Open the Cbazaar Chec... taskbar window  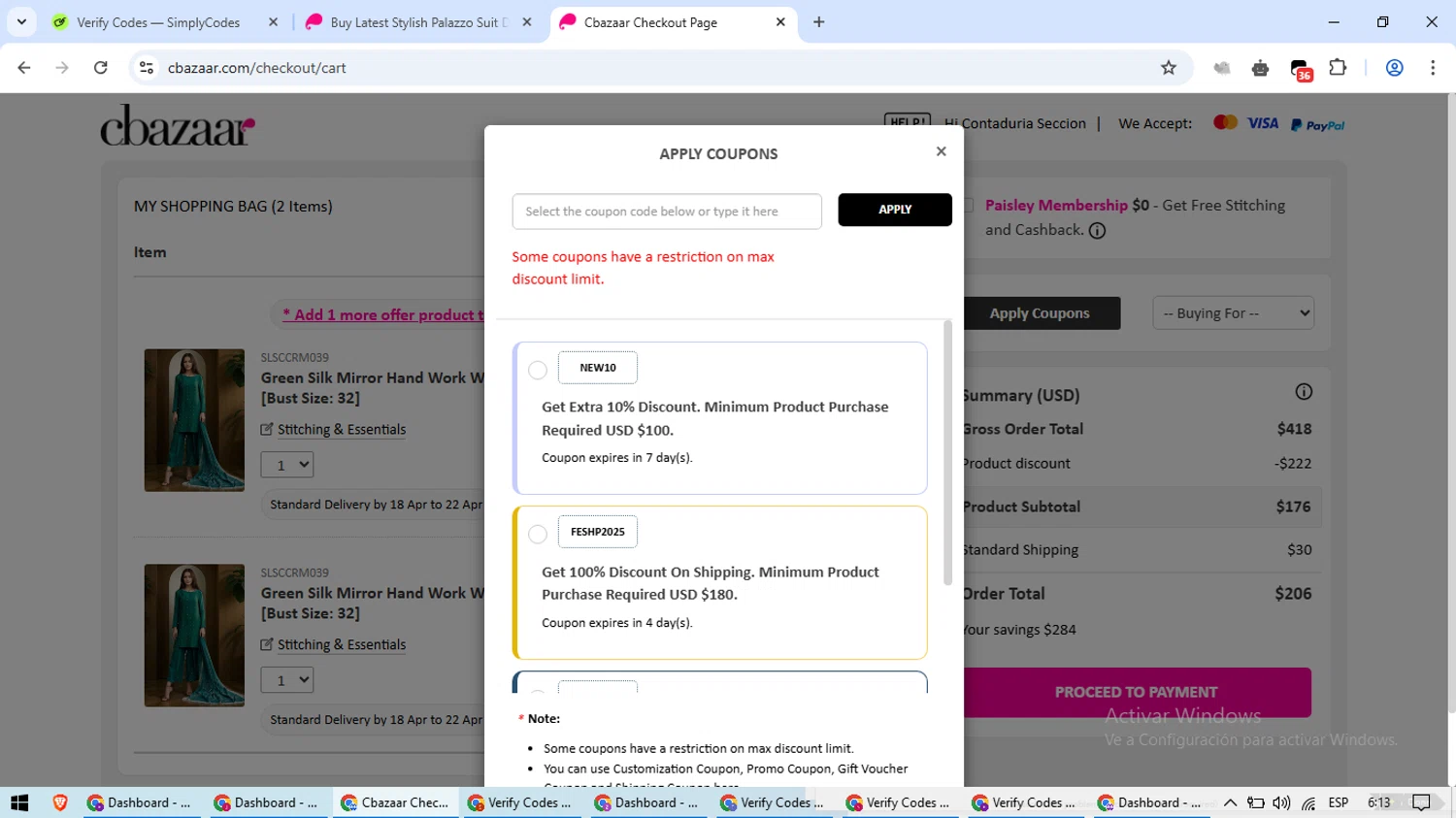tap(395, 802)
